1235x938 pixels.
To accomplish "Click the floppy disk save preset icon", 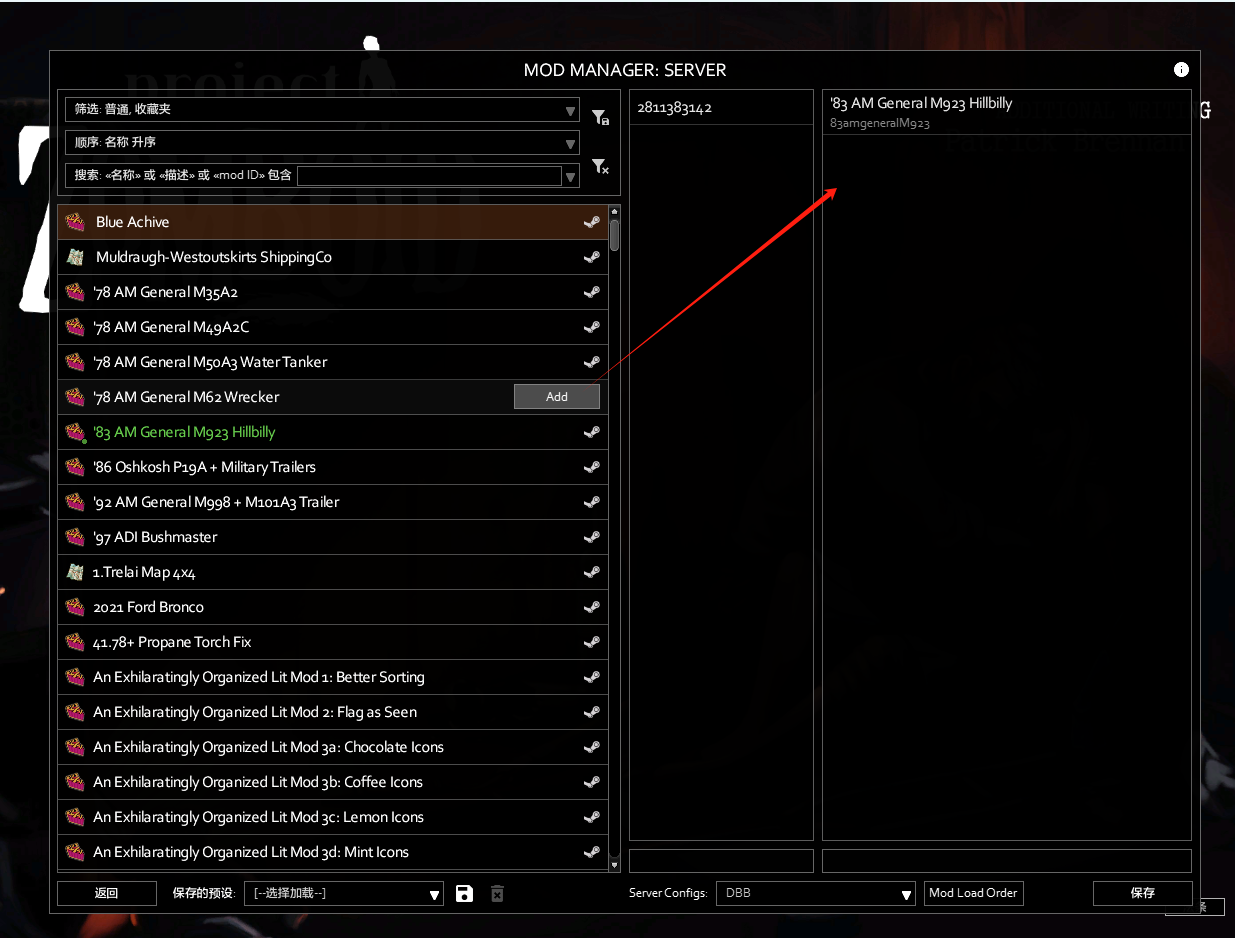I will 464,893.
